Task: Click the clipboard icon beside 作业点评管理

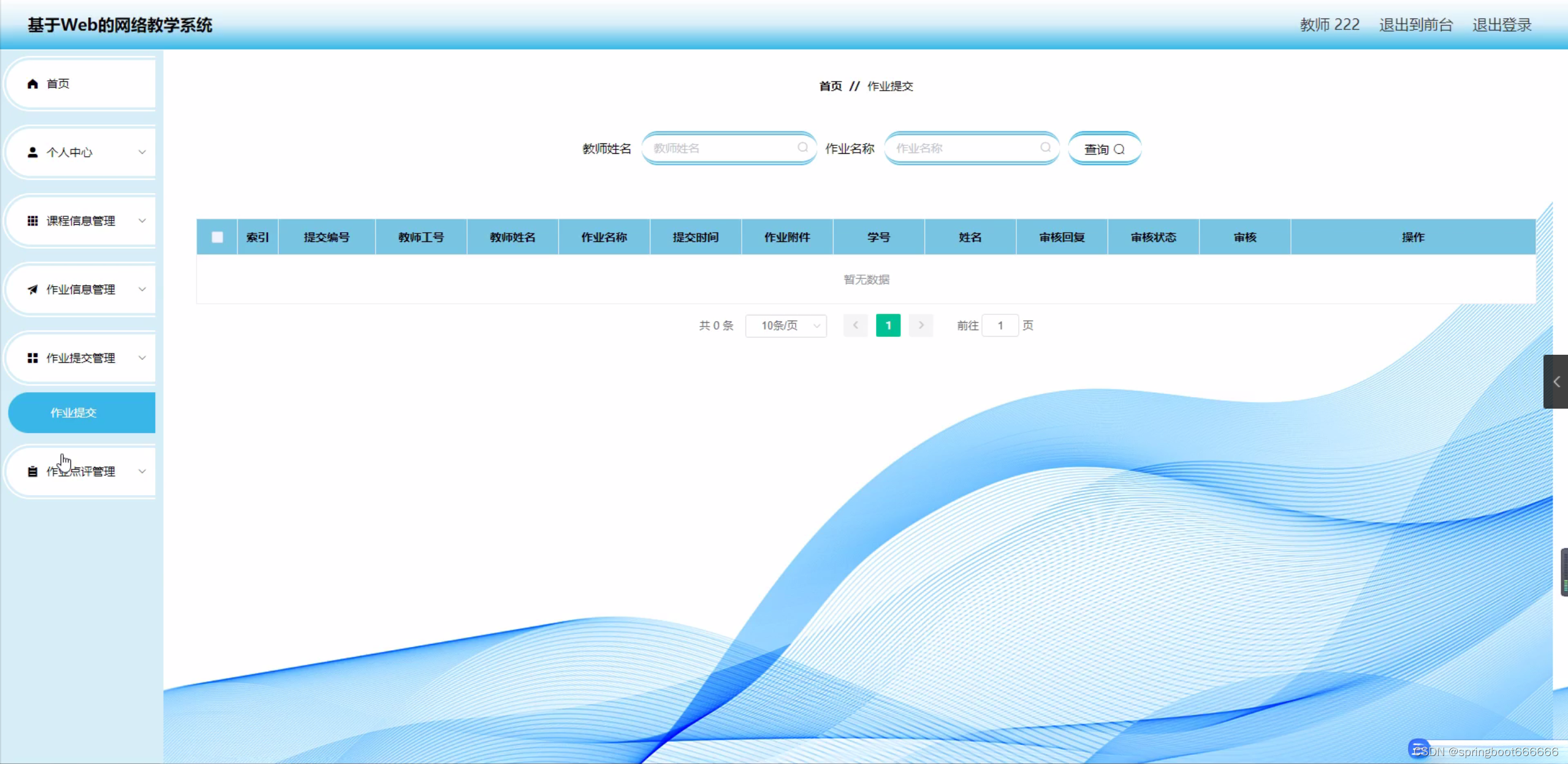Action: click(32, 472)
